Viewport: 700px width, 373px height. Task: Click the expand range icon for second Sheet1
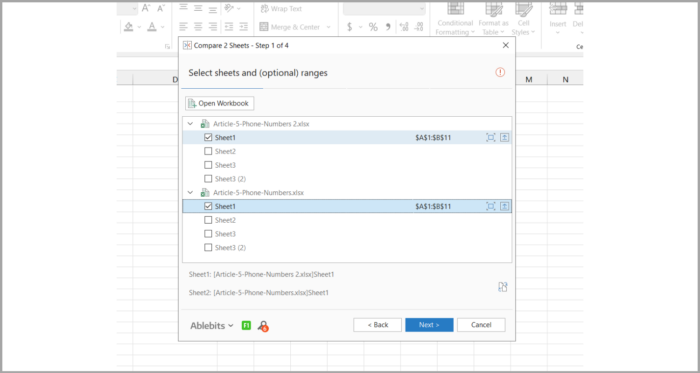pyautogui.click(x=504, y=207)
